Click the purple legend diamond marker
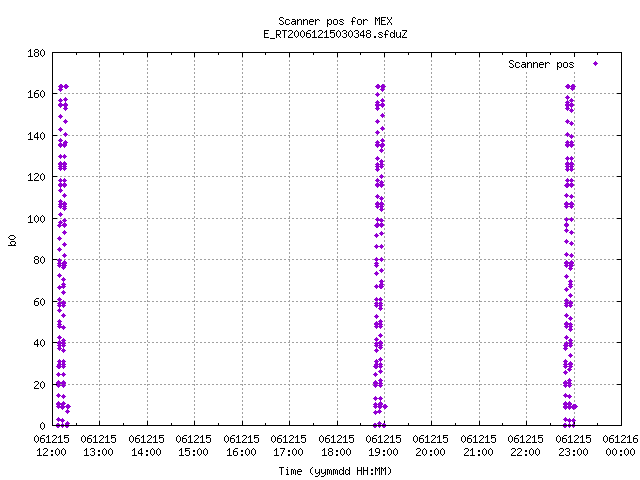 click(x=595, y=64)
